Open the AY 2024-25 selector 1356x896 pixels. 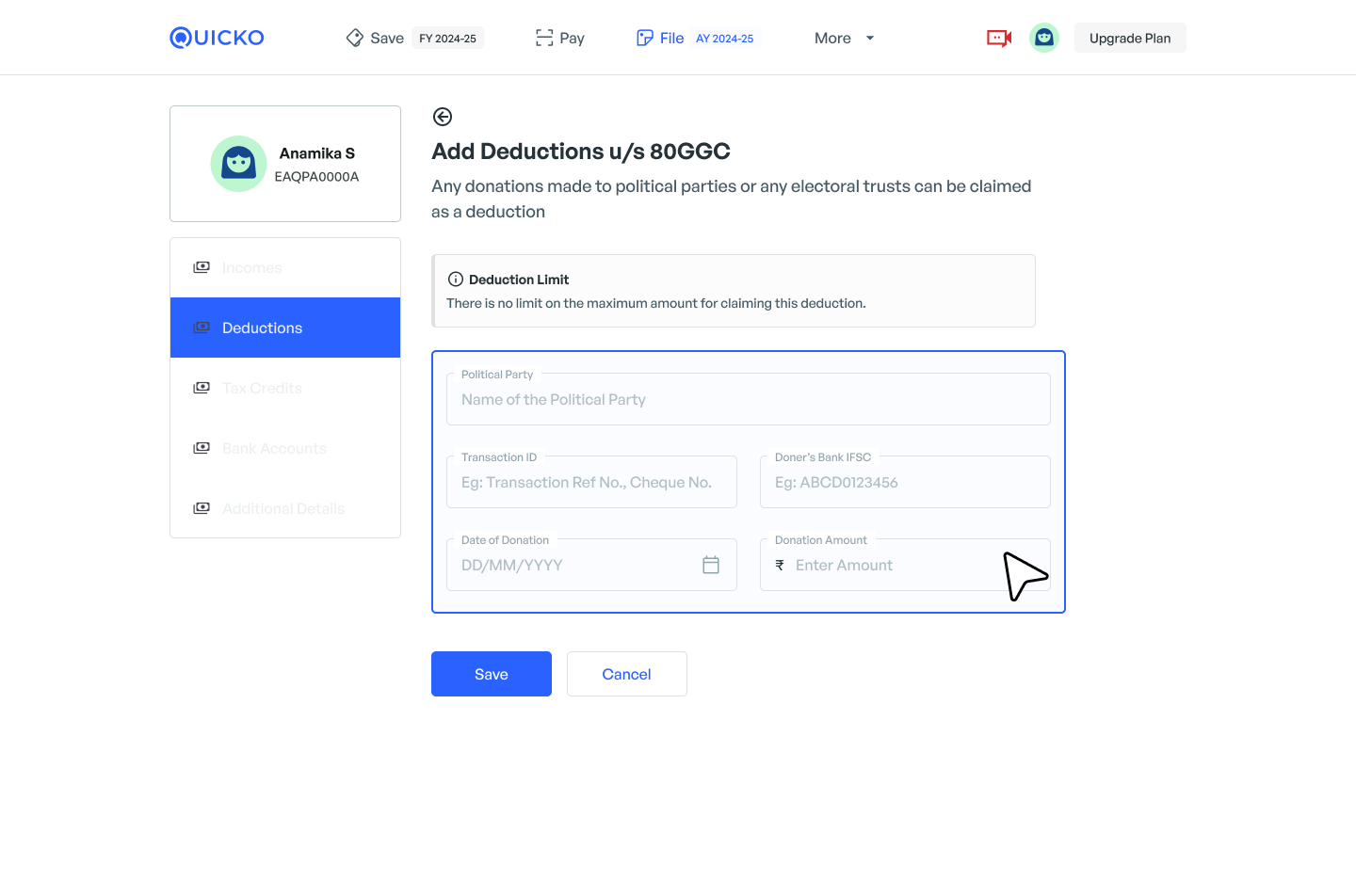(724, 39)
